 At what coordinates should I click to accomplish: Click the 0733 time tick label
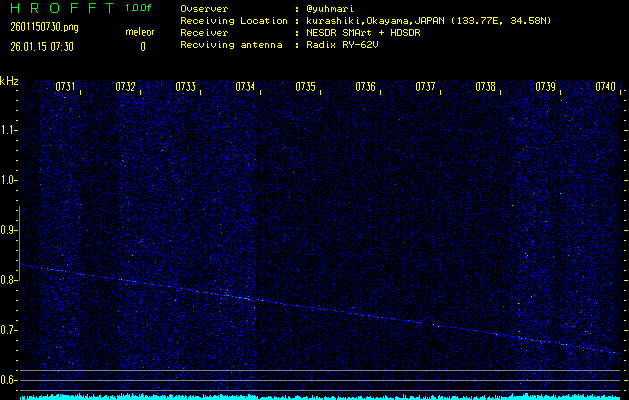click(186, 87)
